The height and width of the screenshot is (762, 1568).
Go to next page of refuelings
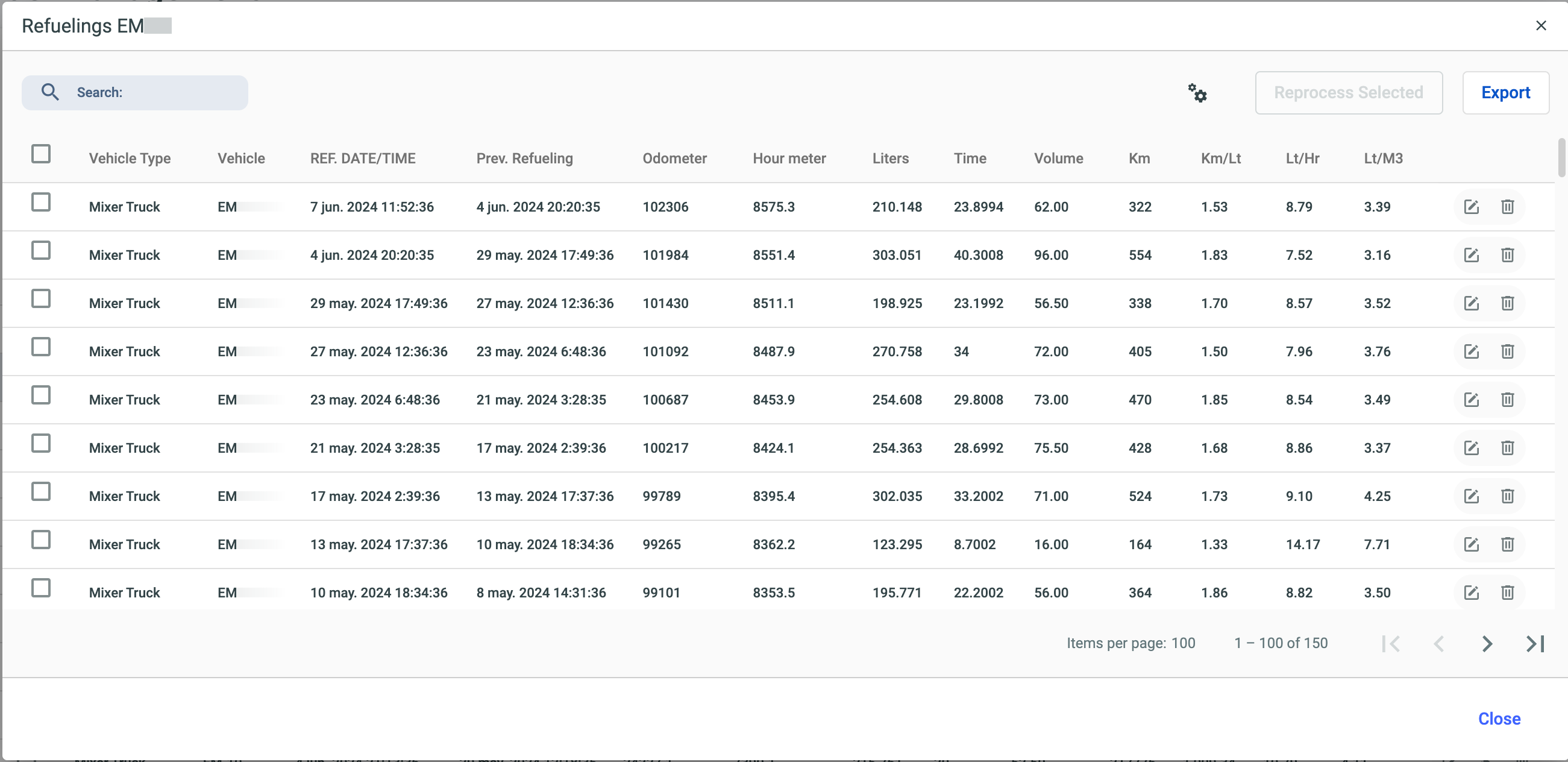pos(1487,644)
